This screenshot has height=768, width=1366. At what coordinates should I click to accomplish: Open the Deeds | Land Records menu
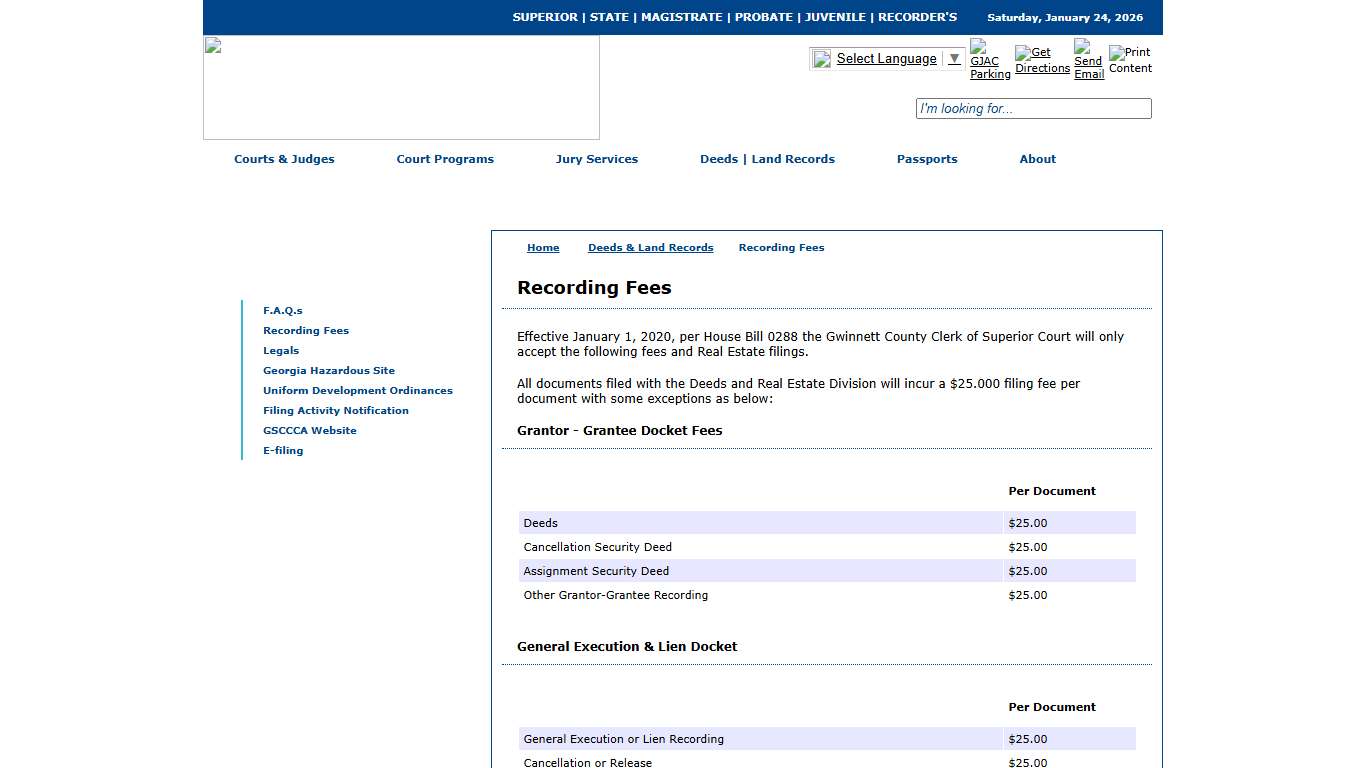pos(767,159)
